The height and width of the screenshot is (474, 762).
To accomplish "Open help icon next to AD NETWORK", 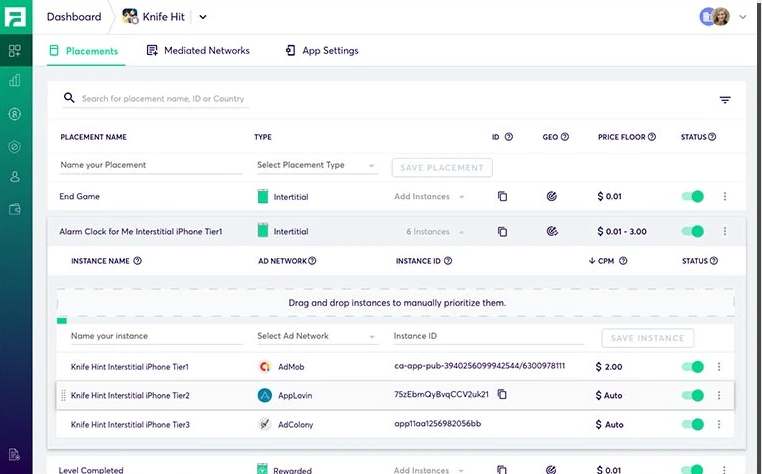I will click(x=312, y=261).
